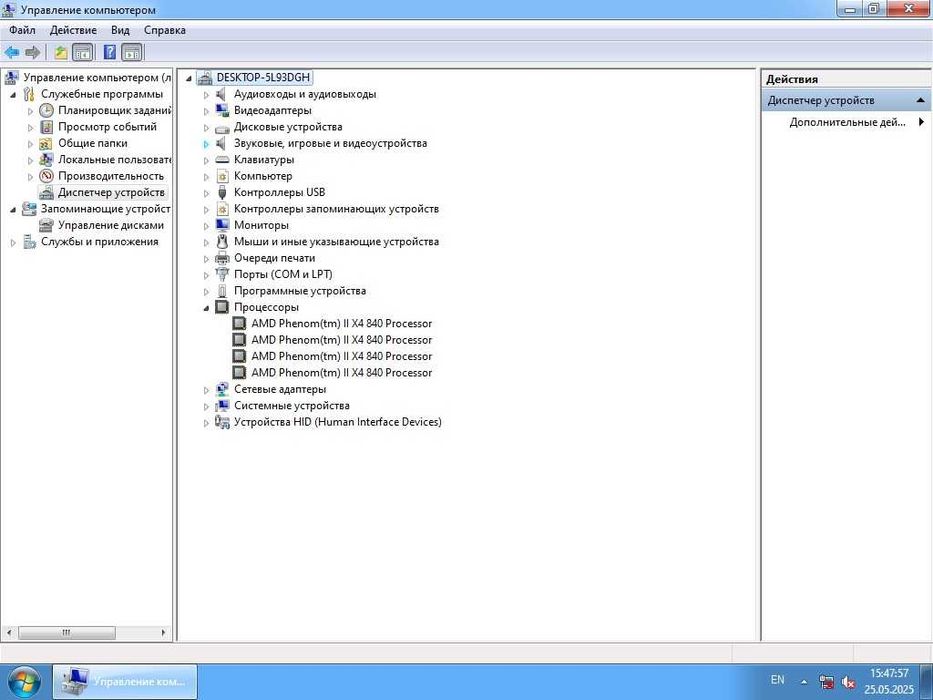Select Локальные пользователи in the left tree
This screenshot has height=700, width=933.
coord(115,160)
